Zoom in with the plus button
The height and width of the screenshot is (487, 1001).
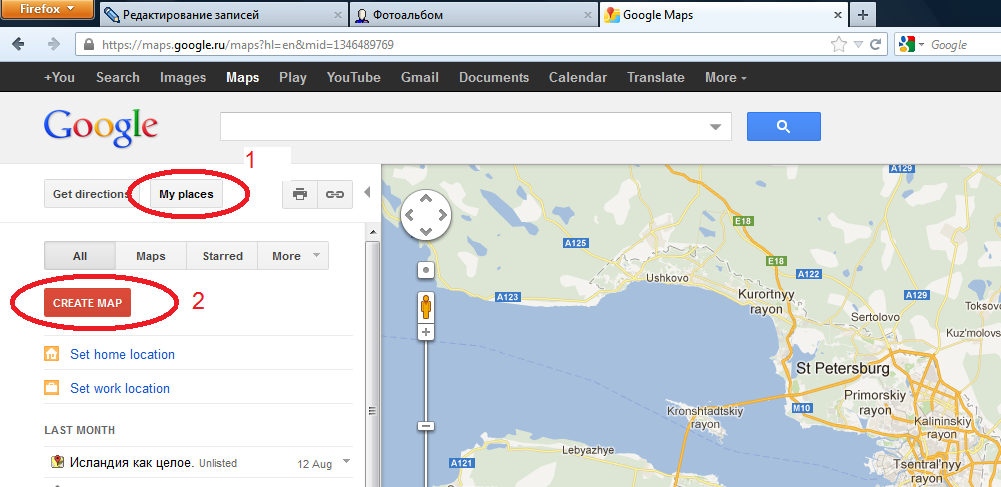[426, 332]
